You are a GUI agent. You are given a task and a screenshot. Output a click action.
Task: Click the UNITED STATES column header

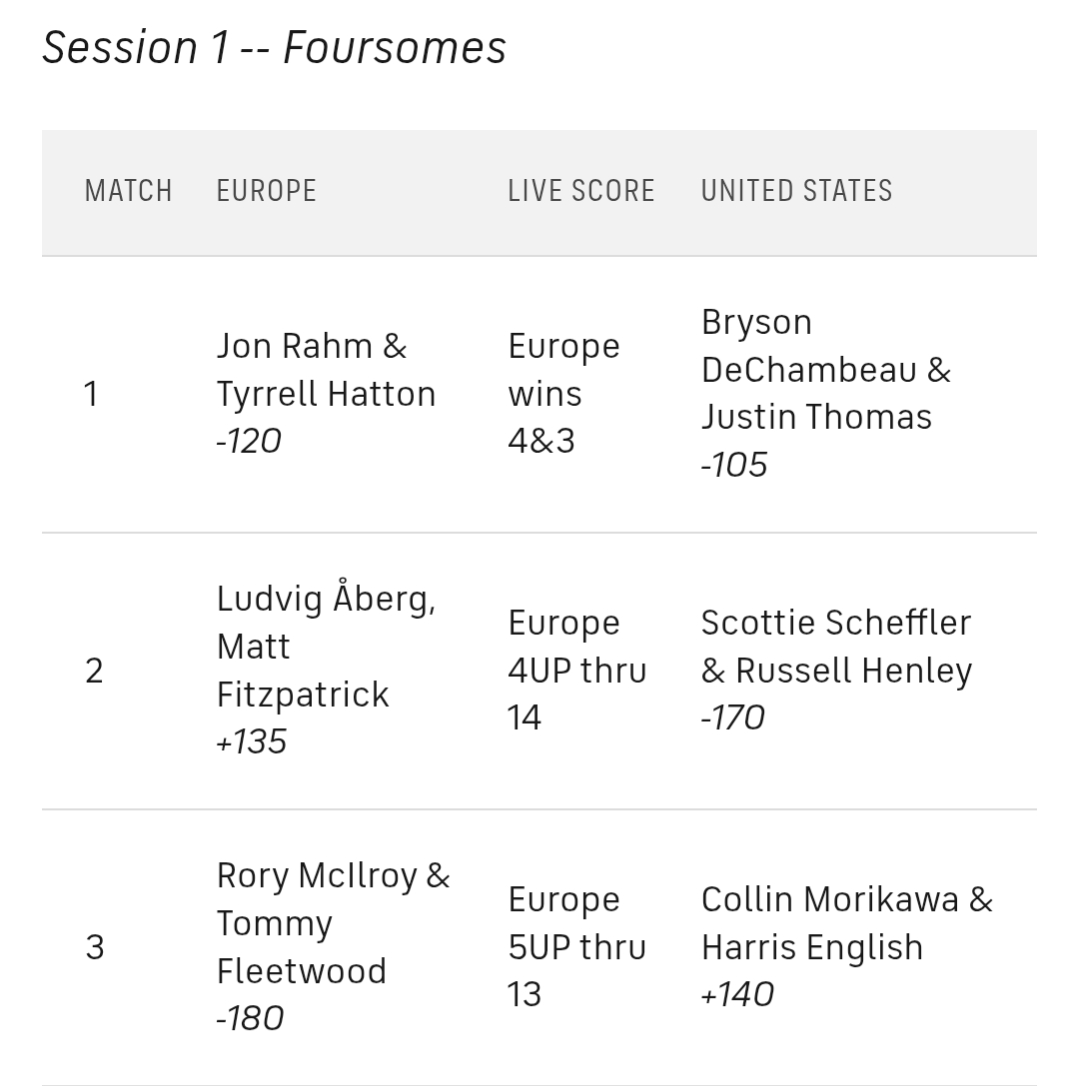tap(796, 191)
